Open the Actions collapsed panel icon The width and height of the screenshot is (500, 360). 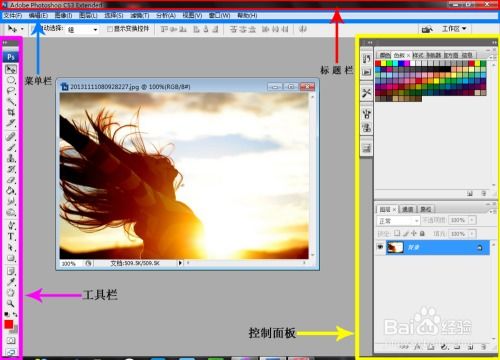[367, 72]
